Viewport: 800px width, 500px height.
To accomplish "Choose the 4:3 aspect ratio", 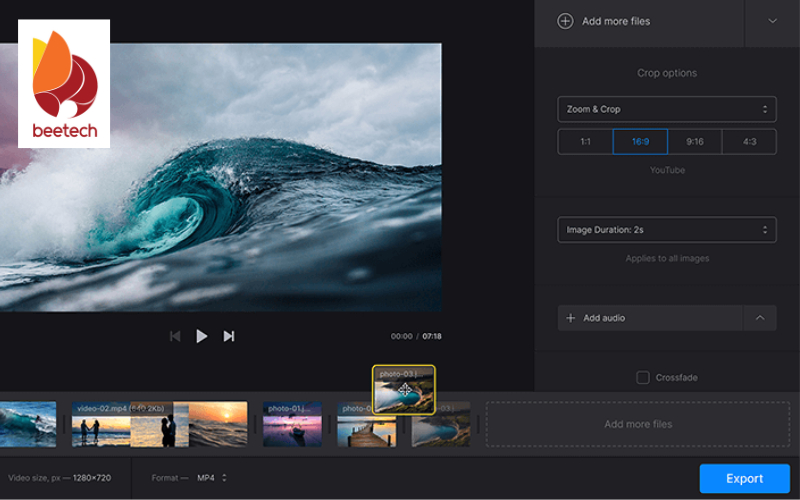I will point(749,142).
